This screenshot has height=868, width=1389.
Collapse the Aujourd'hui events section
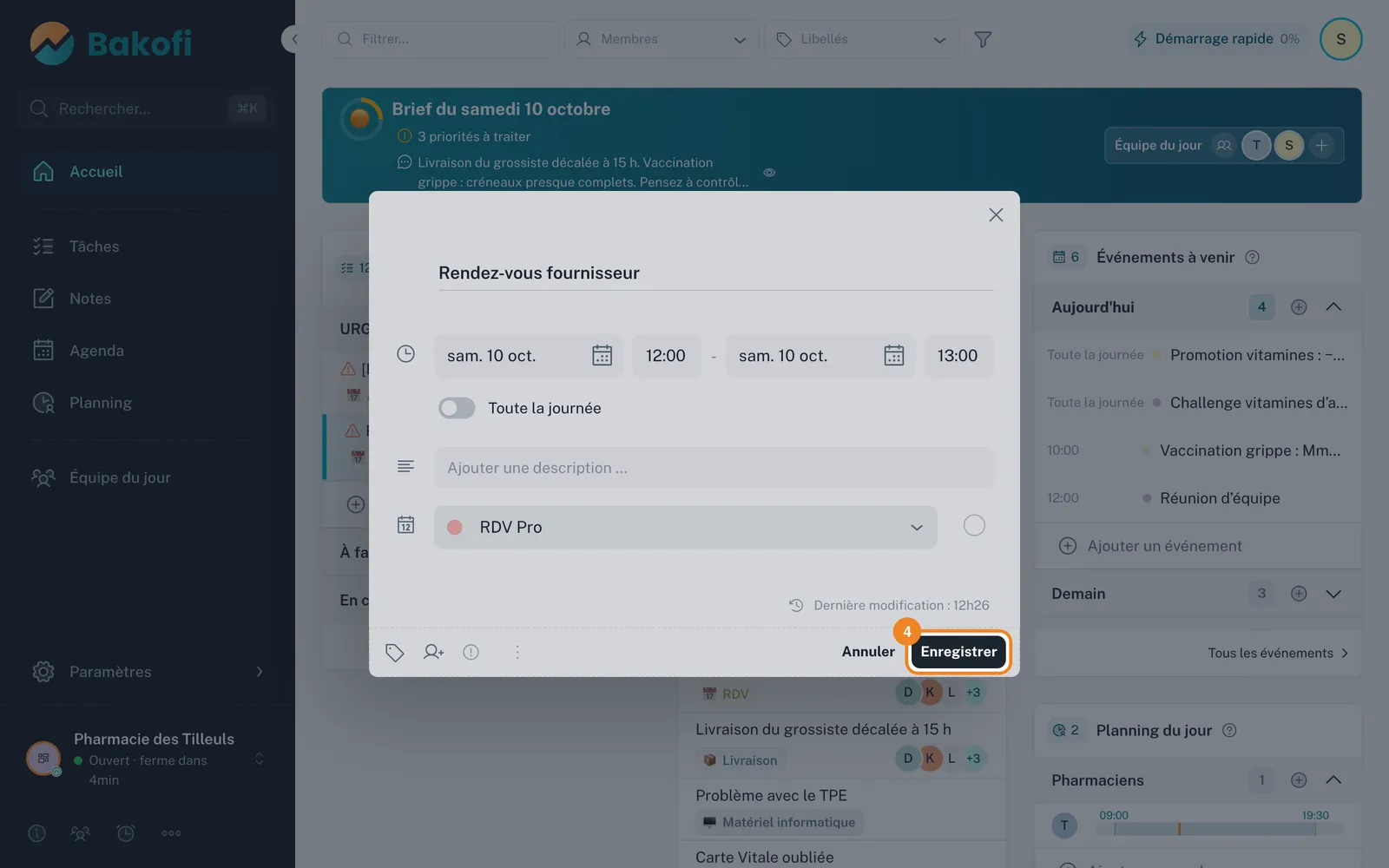(1333, 306)
